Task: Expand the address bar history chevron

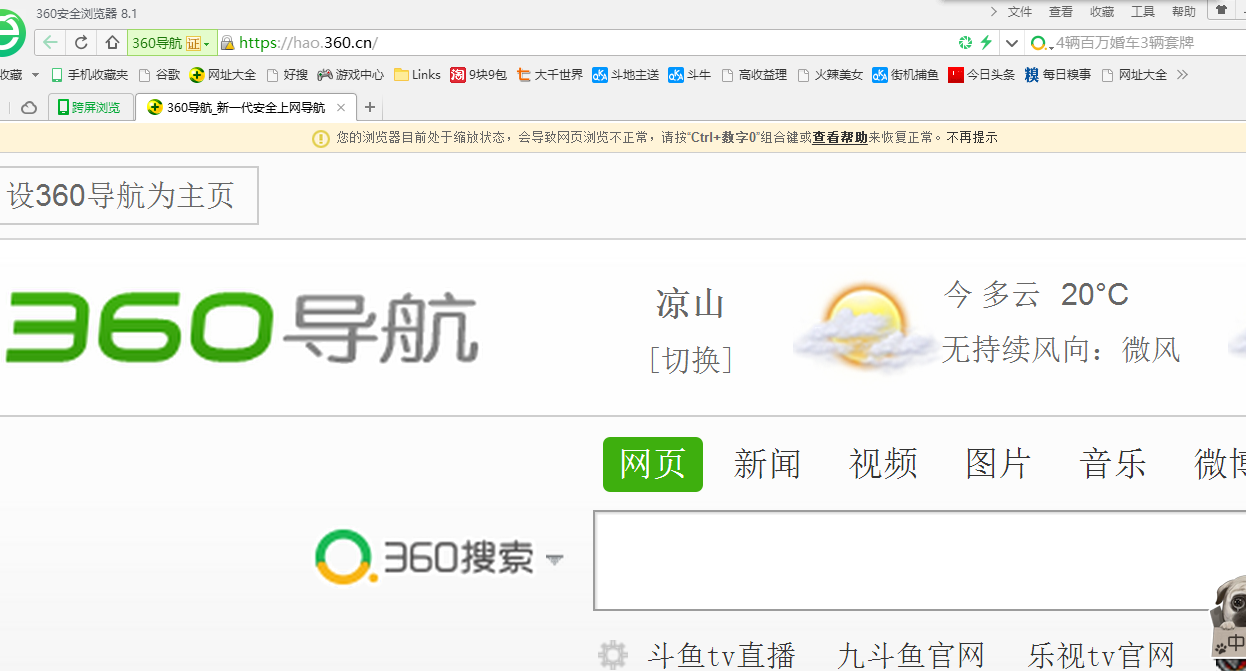Action: tap(1012, 43)
